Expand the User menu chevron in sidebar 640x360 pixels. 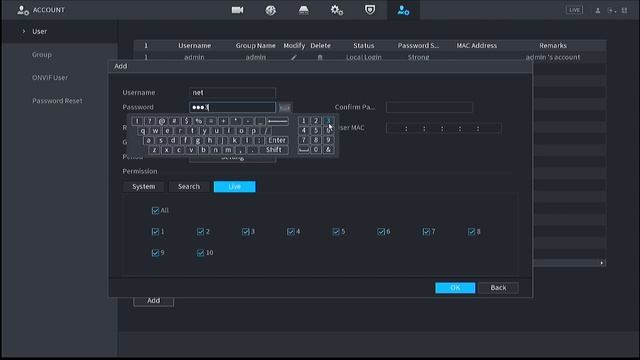[x=24, y=31]
